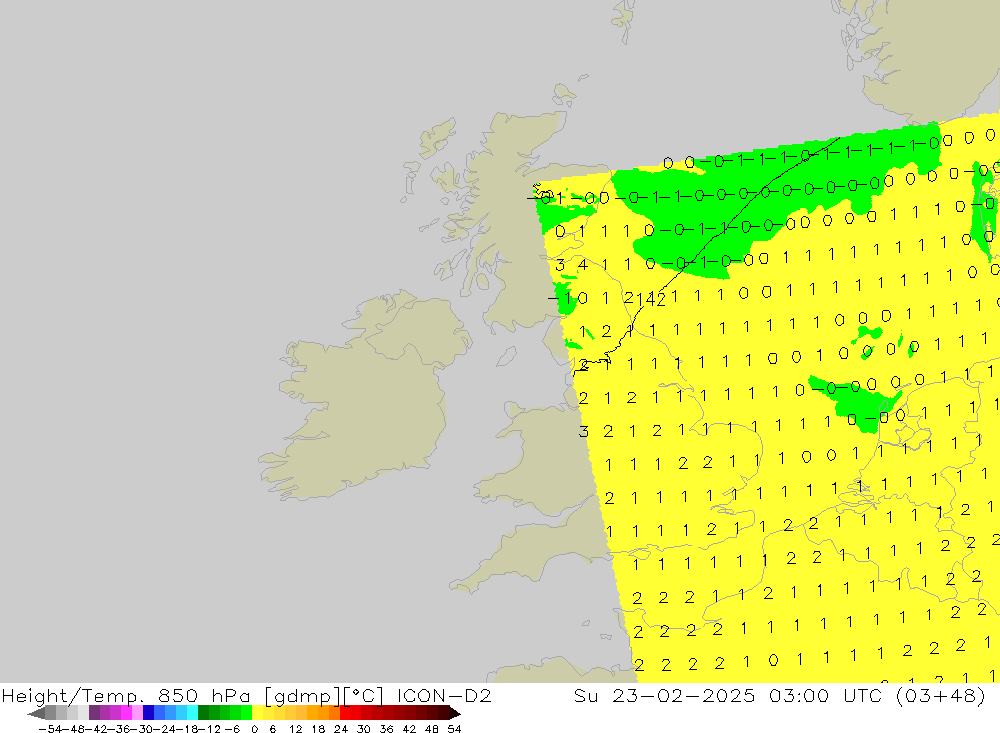This screenshot has width=1000, height=733.
Task: Click the 'UTC' timezone label
Action: 862,695
